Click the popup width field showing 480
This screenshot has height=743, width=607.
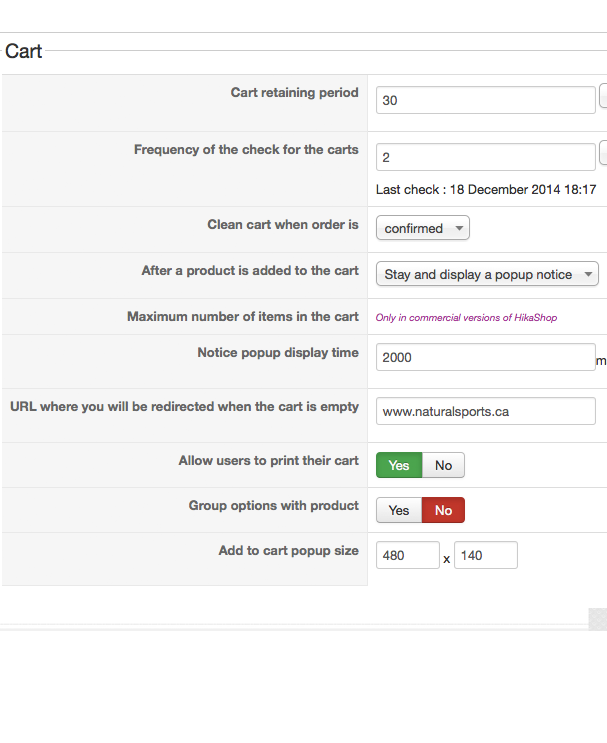coord(407,555)
